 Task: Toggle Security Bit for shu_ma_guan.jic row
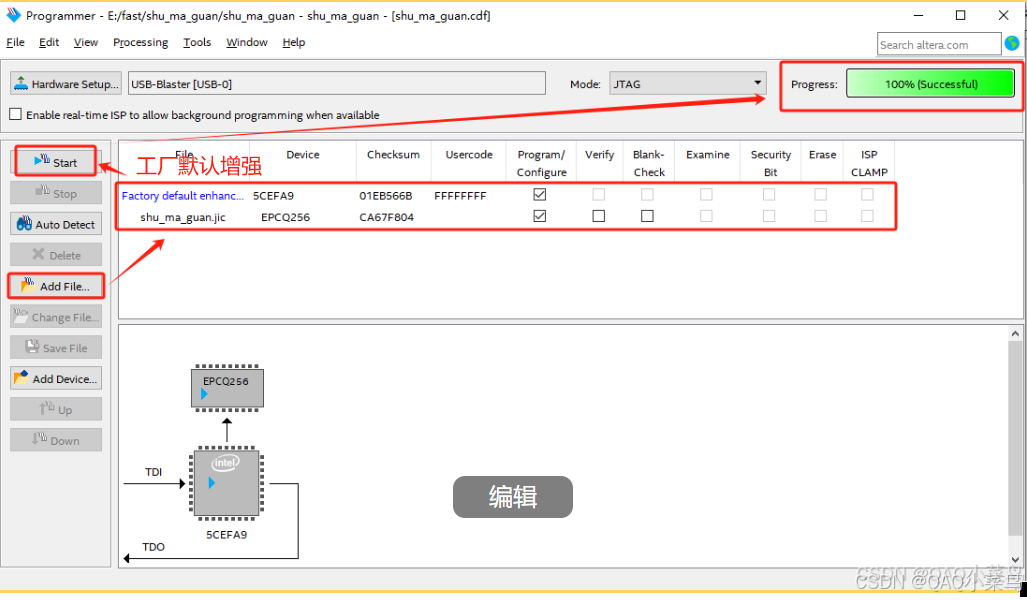coord(769,216)
